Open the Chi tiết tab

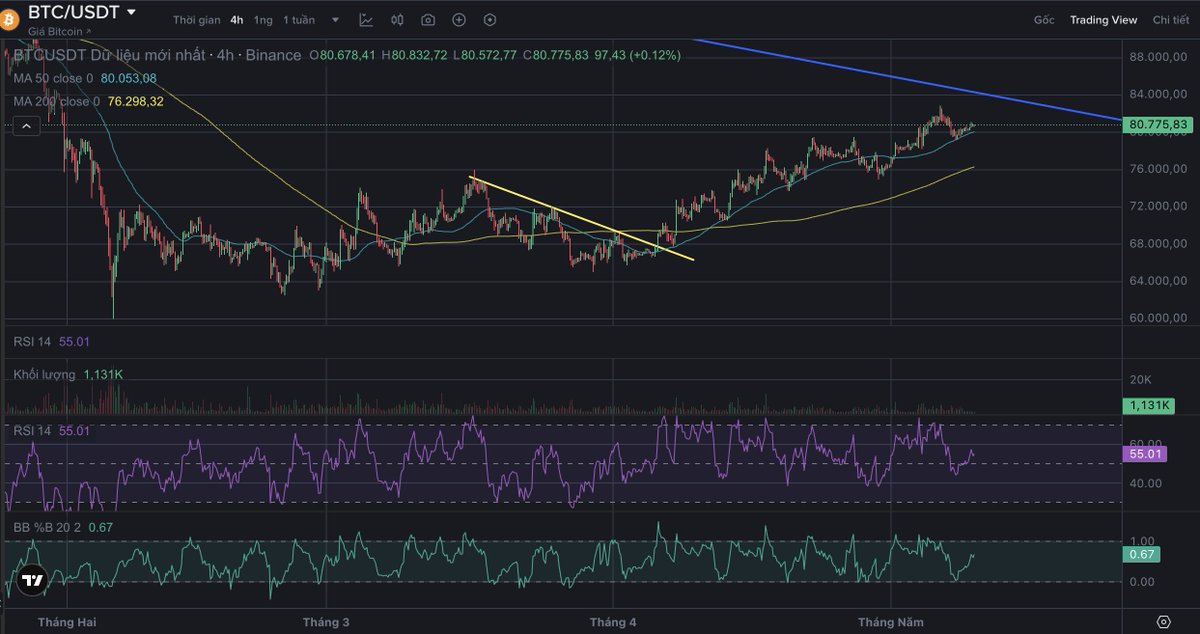(x=1170, y=20)
